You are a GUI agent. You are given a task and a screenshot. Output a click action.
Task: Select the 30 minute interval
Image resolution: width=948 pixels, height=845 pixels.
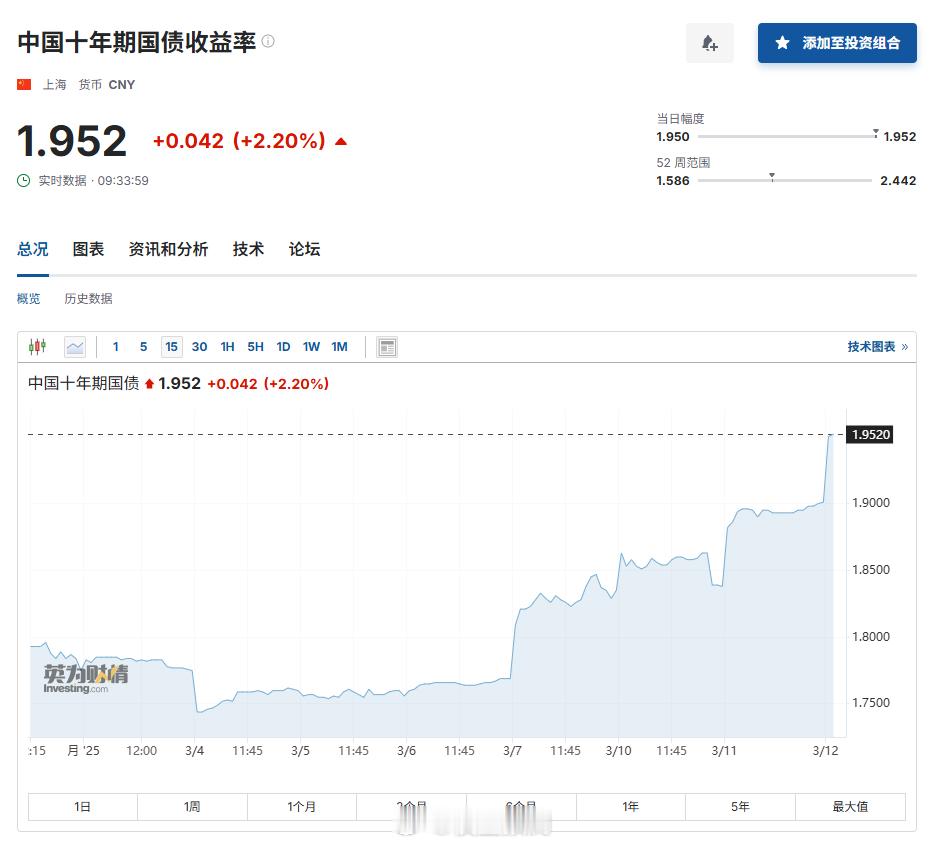click(200, 347)
